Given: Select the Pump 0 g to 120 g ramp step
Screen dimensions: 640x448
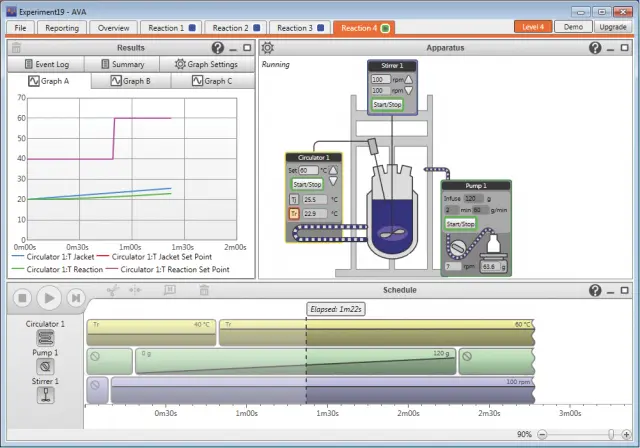Looking at the screenshot, I should click(296, 361).
